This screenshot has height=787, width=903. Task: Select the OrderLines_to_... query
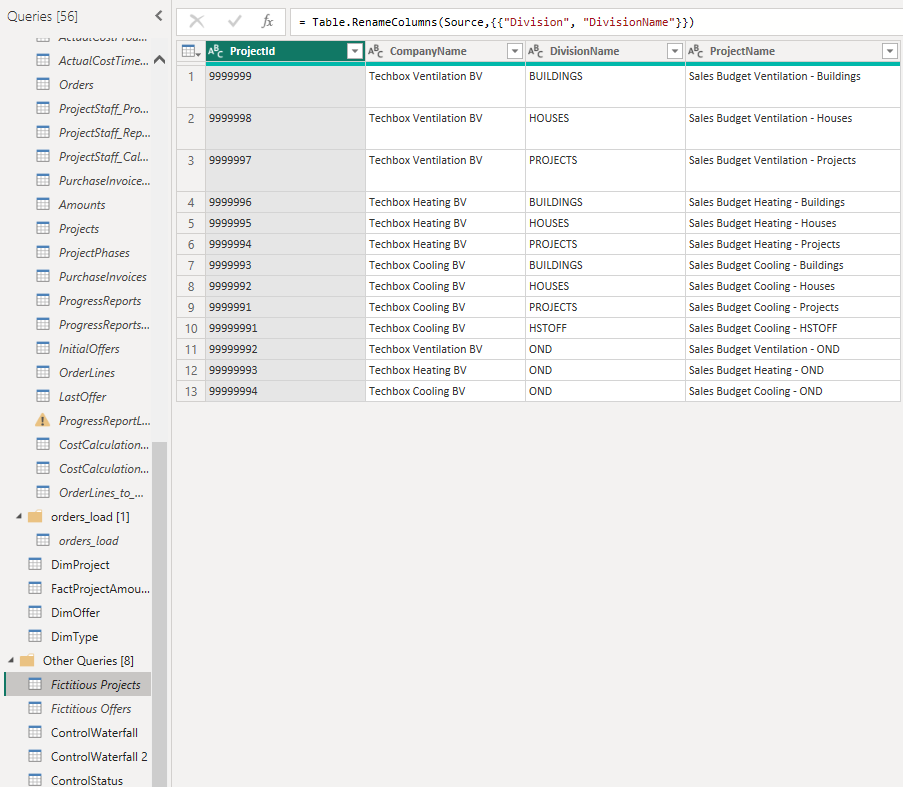[101, 493]
